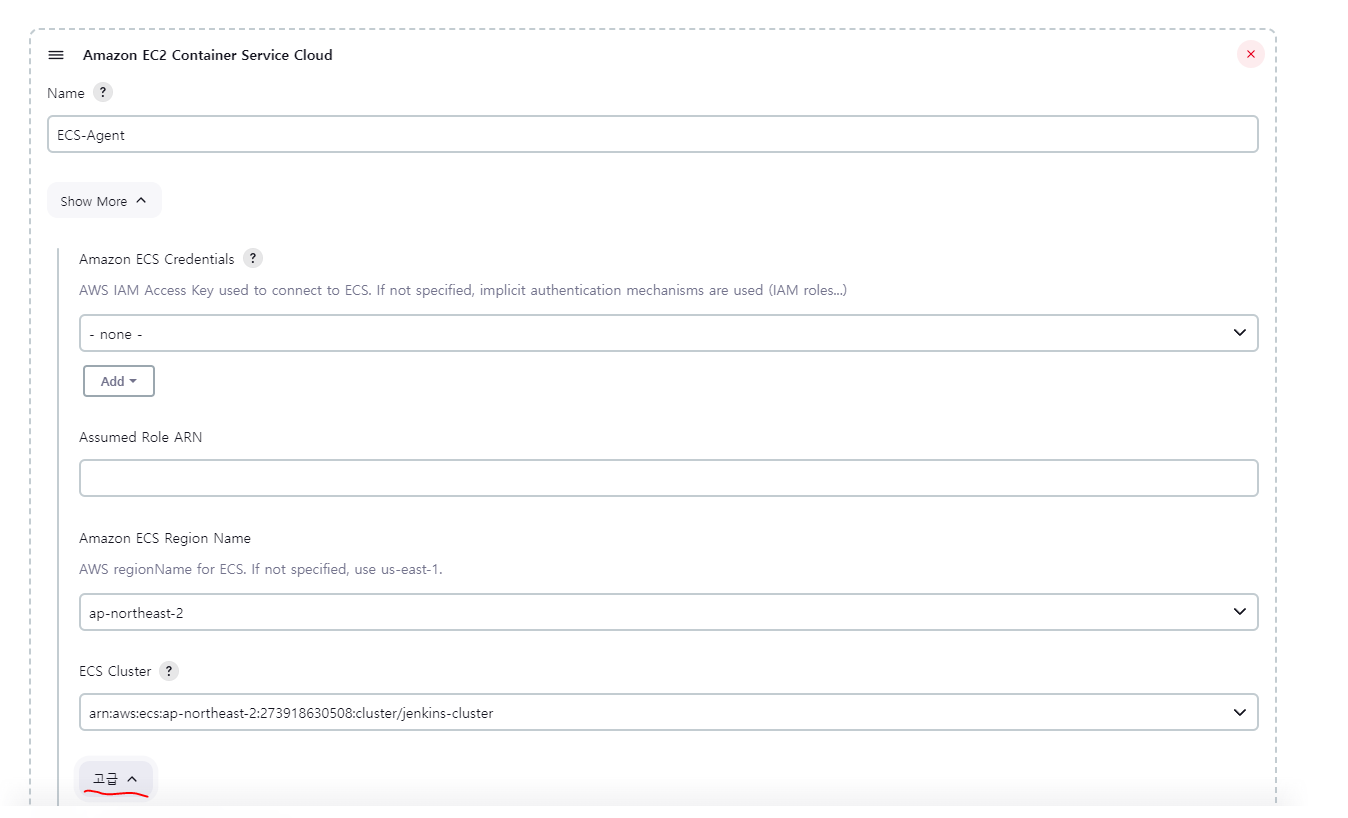Click the Amazon EC2 Container Service Cloud title

point(208,55)
